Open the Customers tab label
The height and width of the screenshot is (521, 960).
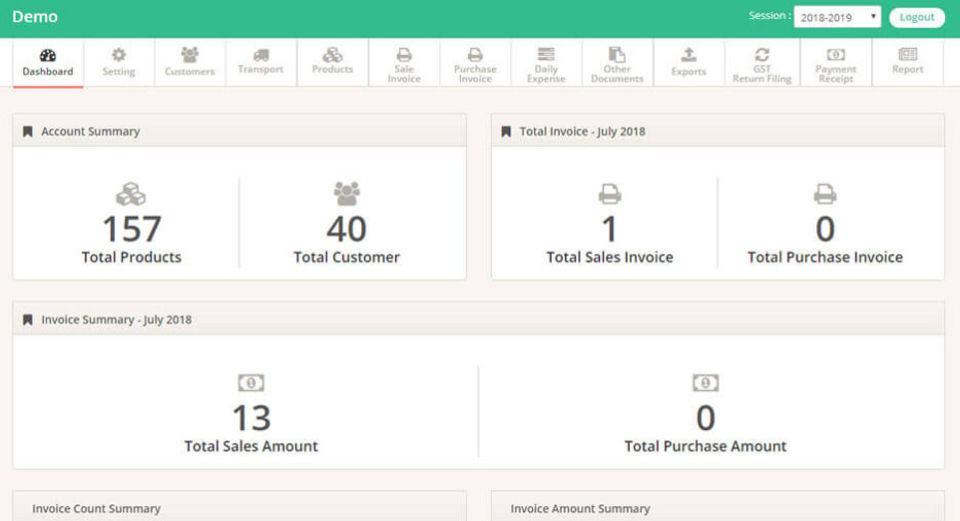tap(190, 72)
